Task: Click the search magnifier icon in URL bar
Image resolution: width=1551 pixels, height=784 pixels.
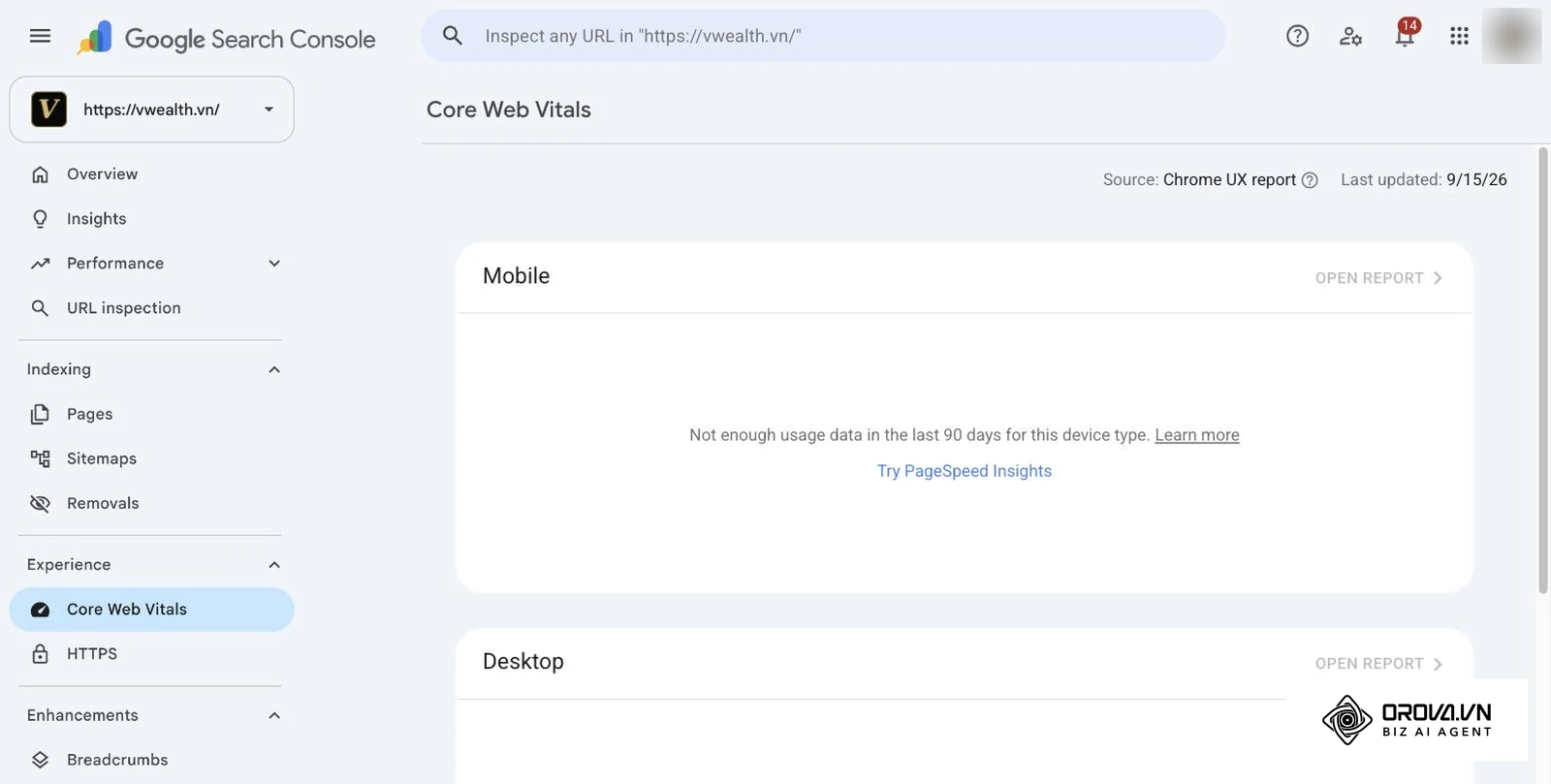Action: pos(453,36)
